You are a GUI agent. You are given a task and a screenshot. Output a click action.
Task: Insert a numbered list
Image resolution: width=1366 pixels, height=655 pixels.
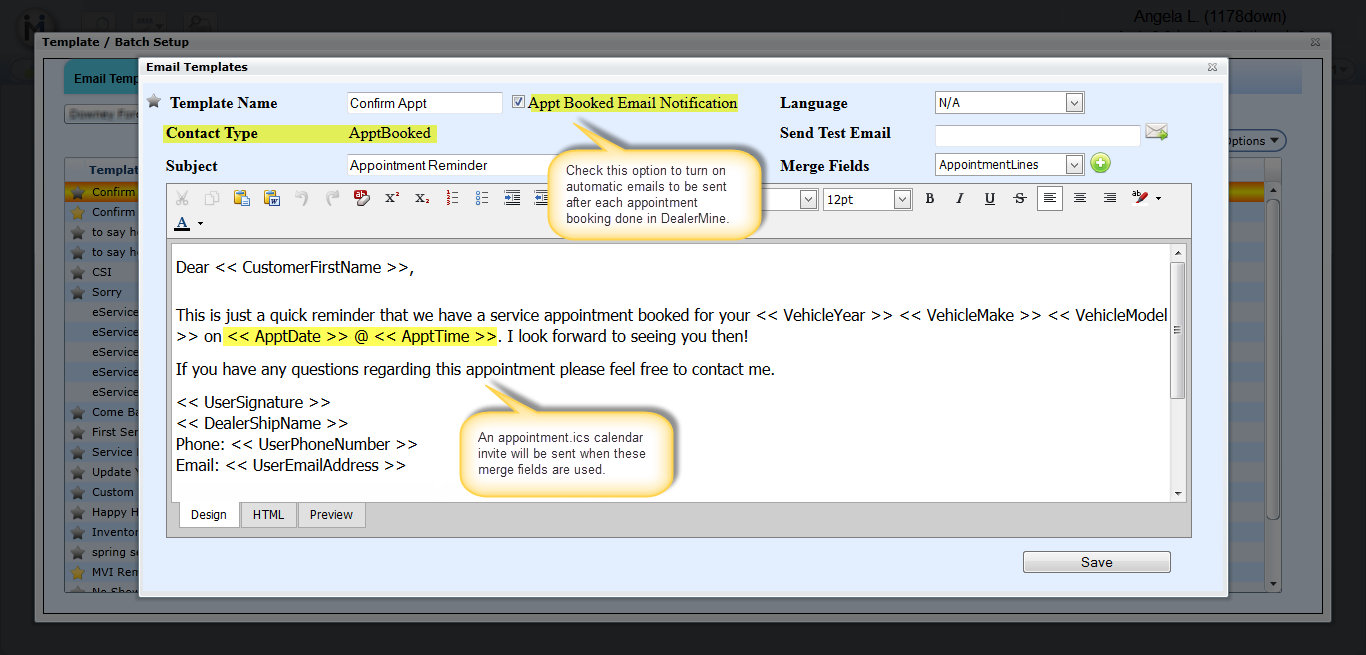click(452, 198)
